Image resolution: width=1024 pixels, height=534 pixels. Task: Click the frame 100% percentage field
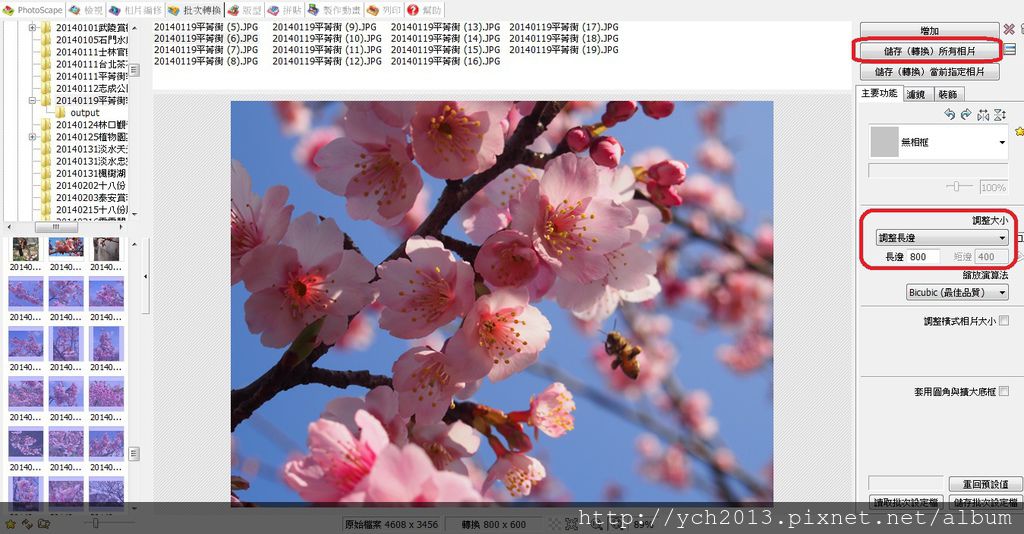coord(993,187)
